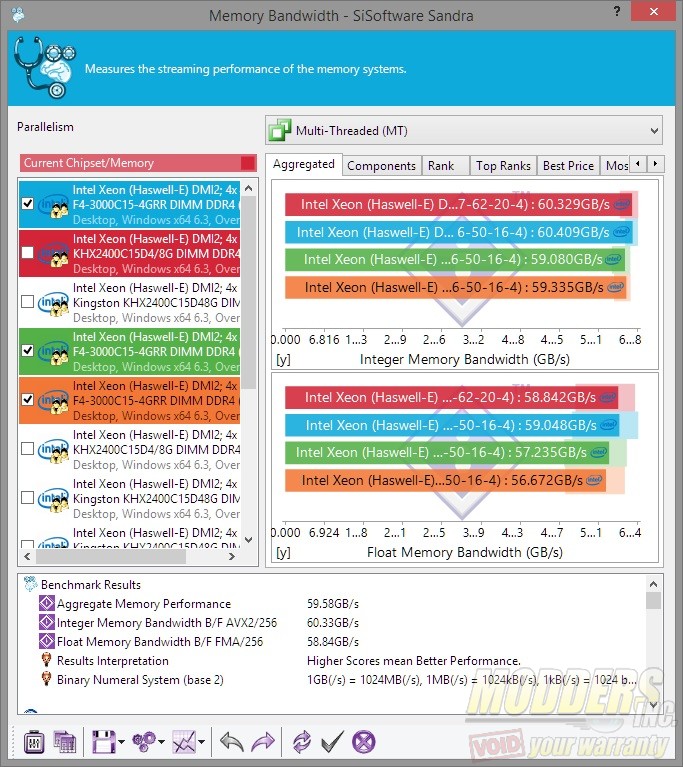This screenshot has height=767, width=683.
Task: Open the dropdown arrow next to the gears icon
Action: click(x=161, y=742)
